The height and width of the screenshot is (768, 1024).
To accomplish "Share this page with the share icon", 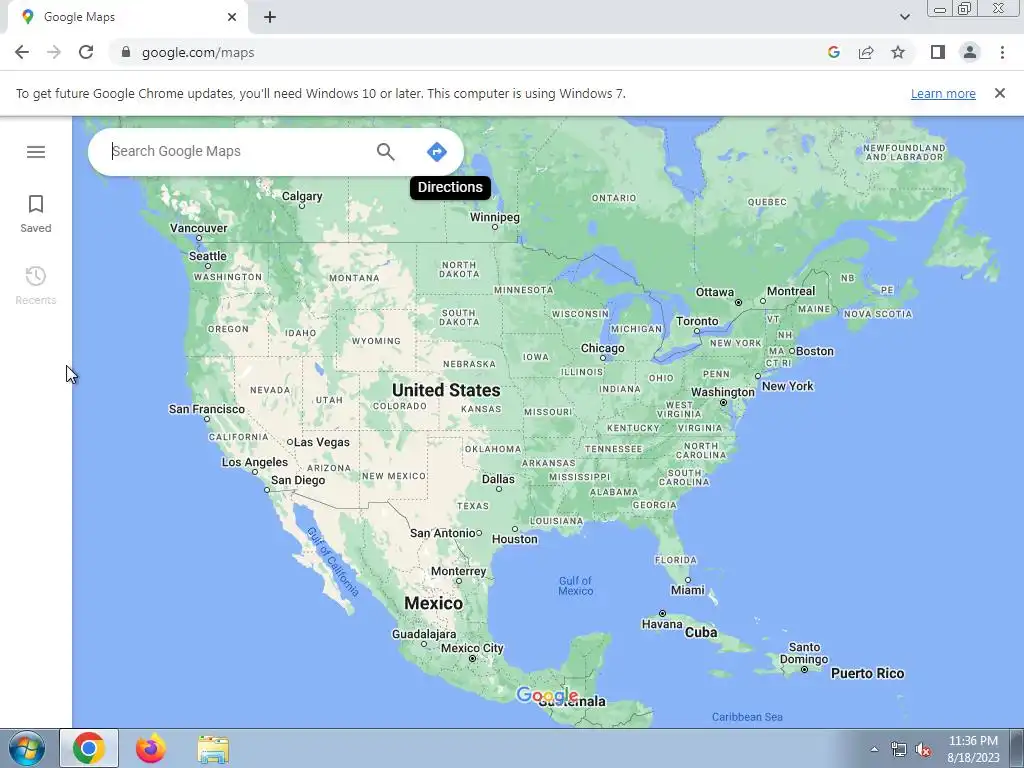I will tap(866, 52).
